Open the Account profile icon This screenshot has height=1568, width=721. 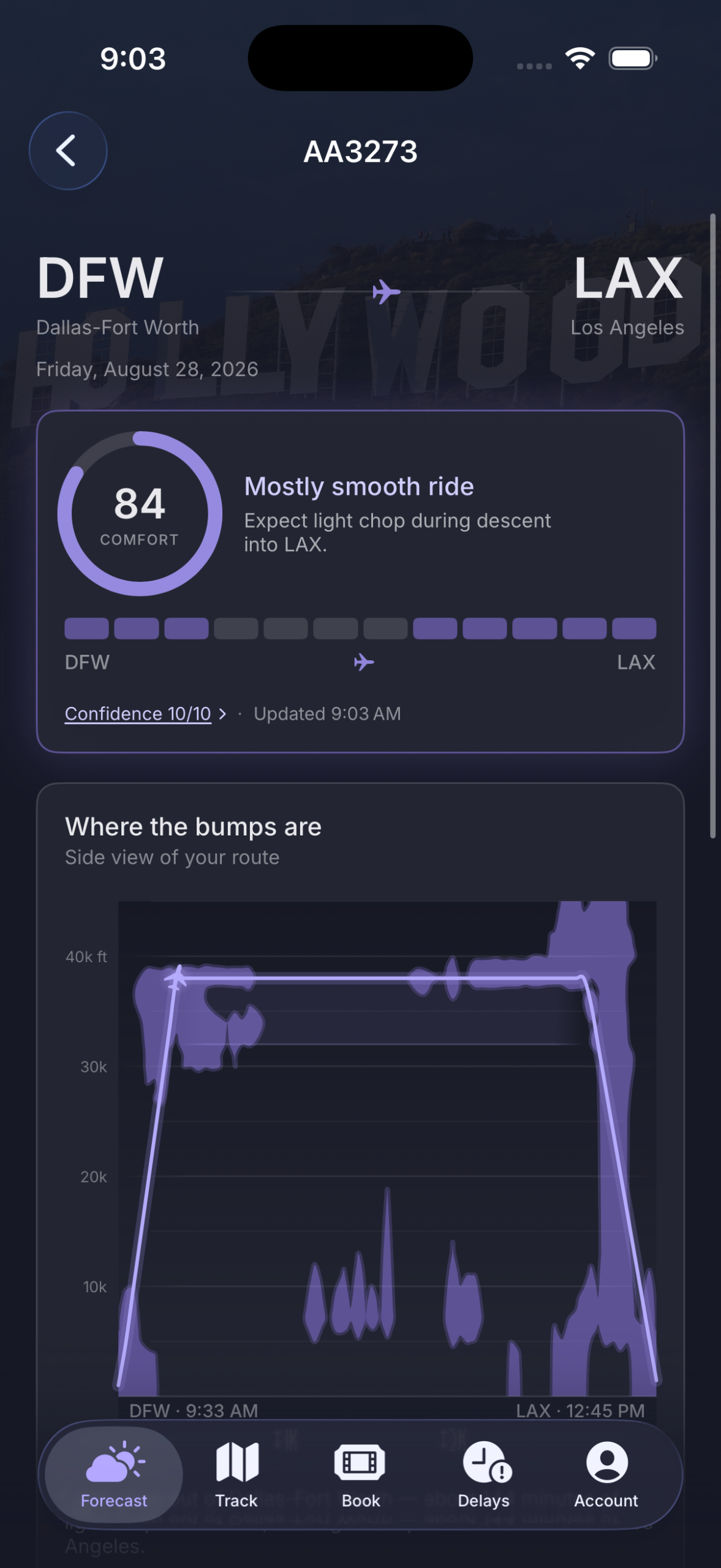606,1461
